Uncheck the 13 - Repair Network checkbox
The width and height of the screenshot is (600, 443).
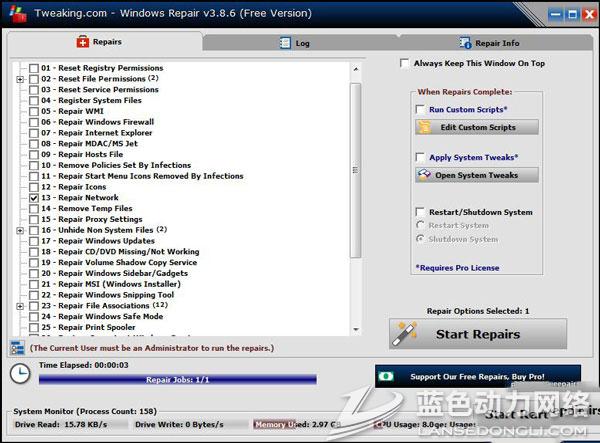[x=34, y=198]
